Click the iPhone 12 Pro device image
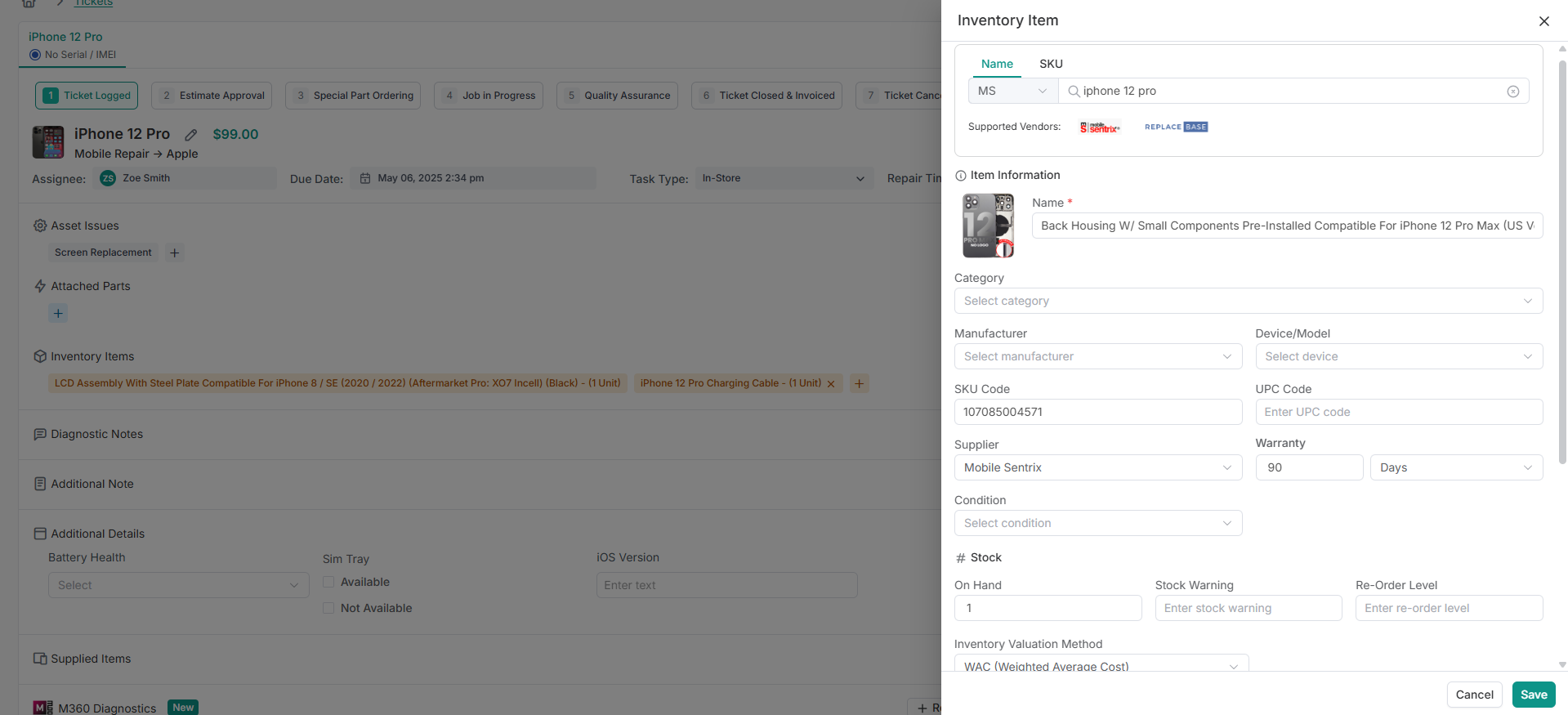Image resolution: width=1568 pixels, height=715 pixels. (x=48, y=142)
